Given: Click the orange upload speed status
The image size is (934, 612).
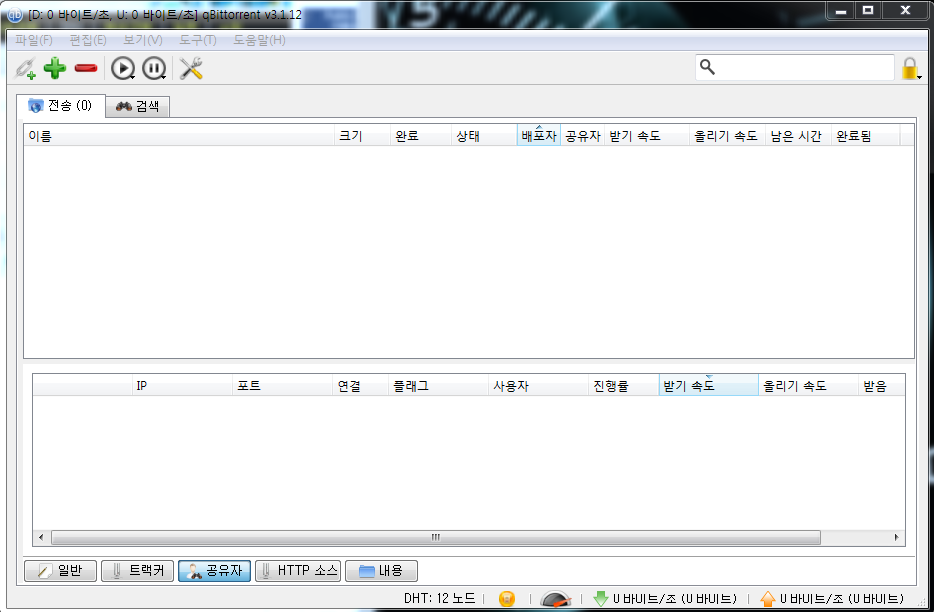Looking at the screenshot, I should click(x=832, y=598).
